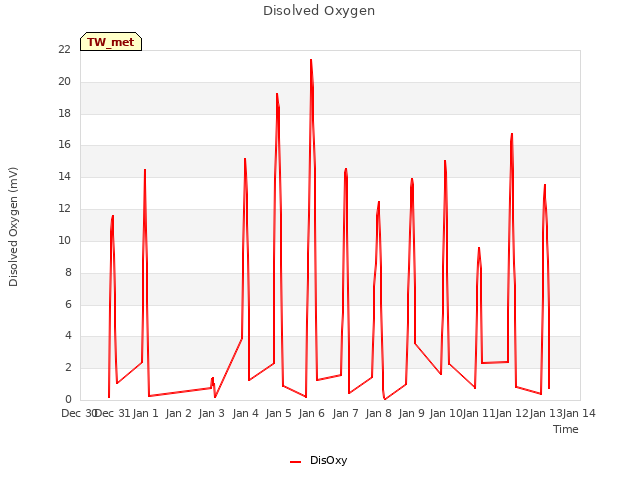Click the Jan 5 peak near 19 mV
The image size is (640, 480).
(277, 94)
